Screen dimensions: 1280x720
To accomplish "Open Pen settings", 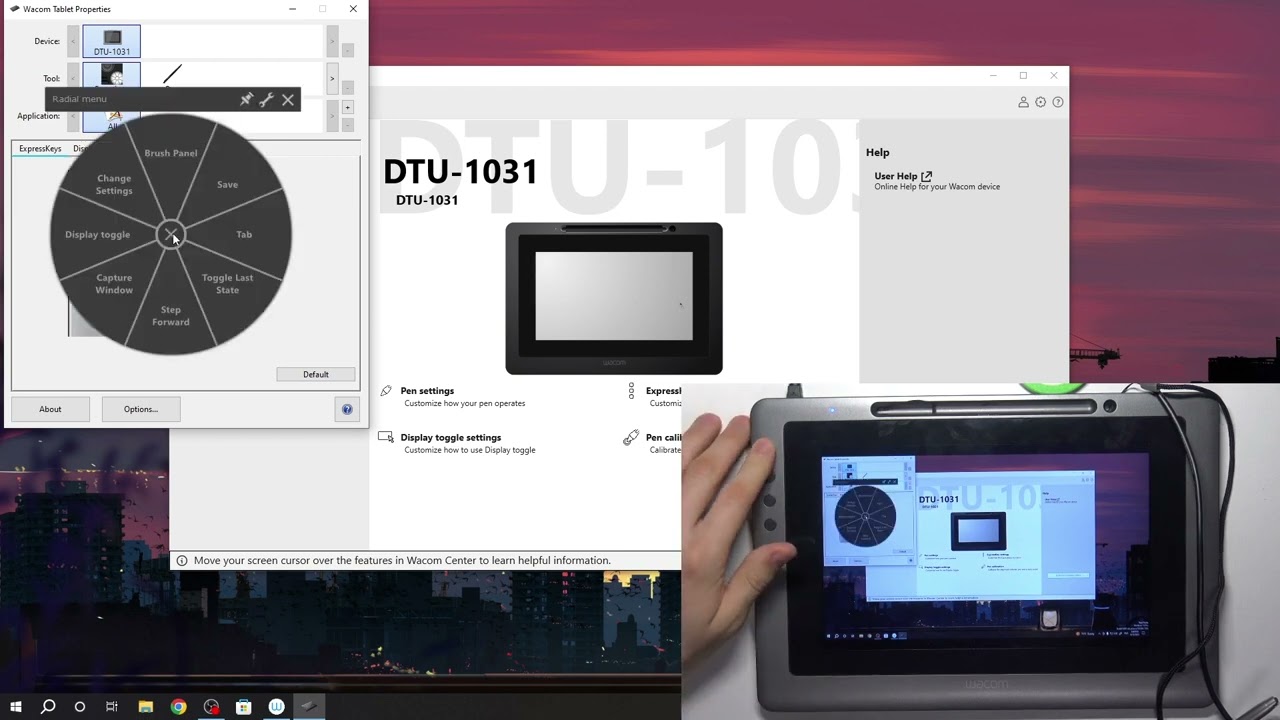I will pos(427,391).
